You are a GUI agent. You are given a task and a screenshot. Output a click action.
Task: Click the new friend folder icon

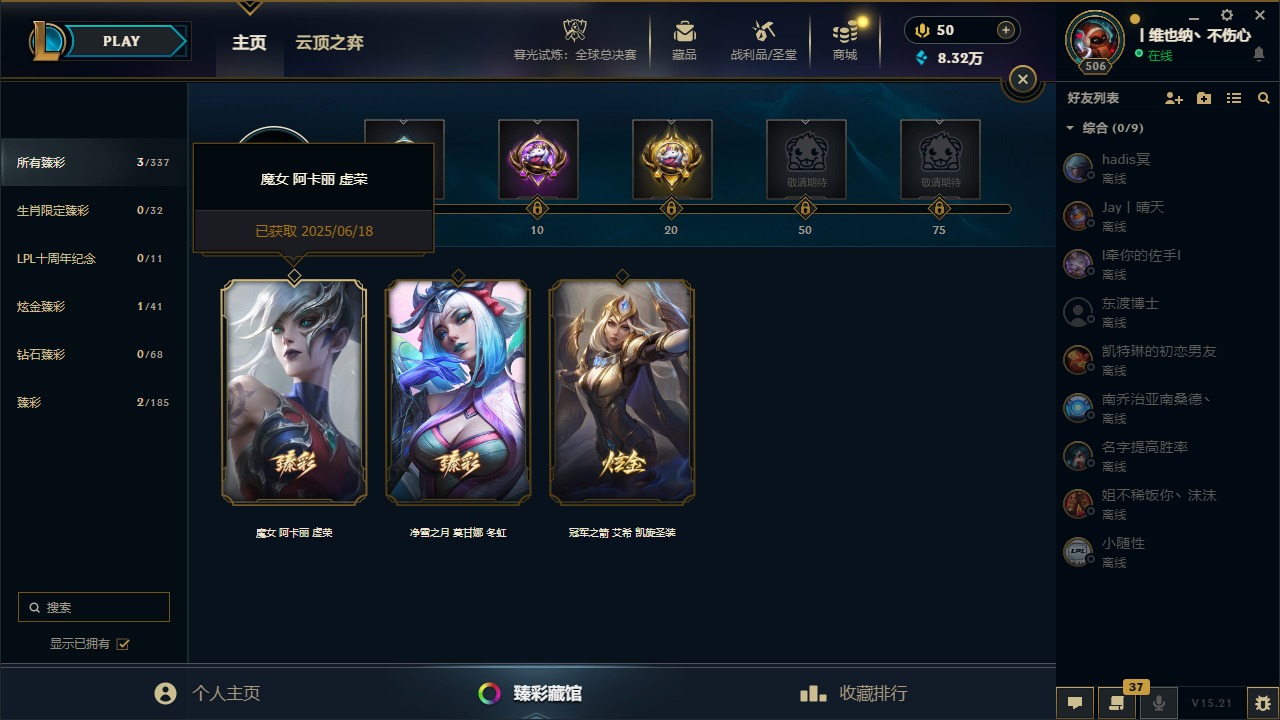[x=1204, y=98]
